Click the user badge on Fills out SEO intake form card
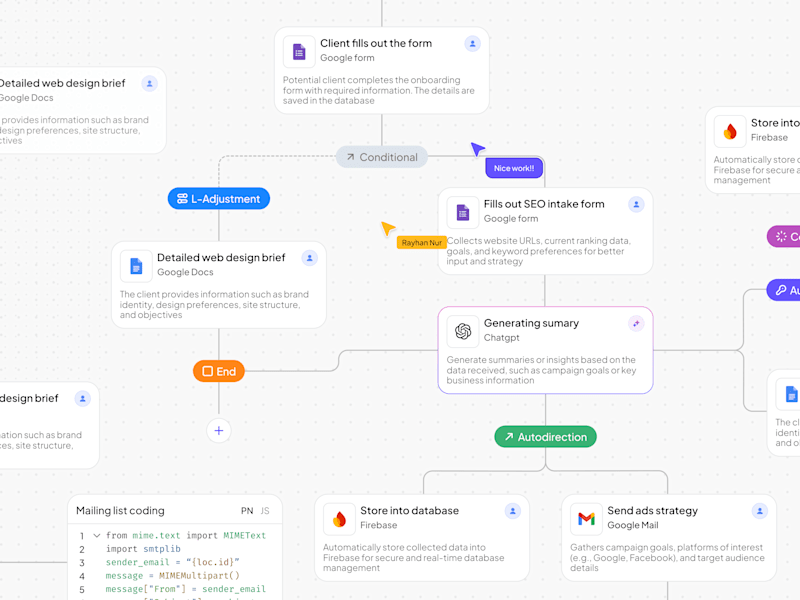800x600 pixels. pyautogui.click(x=636, y=205)
